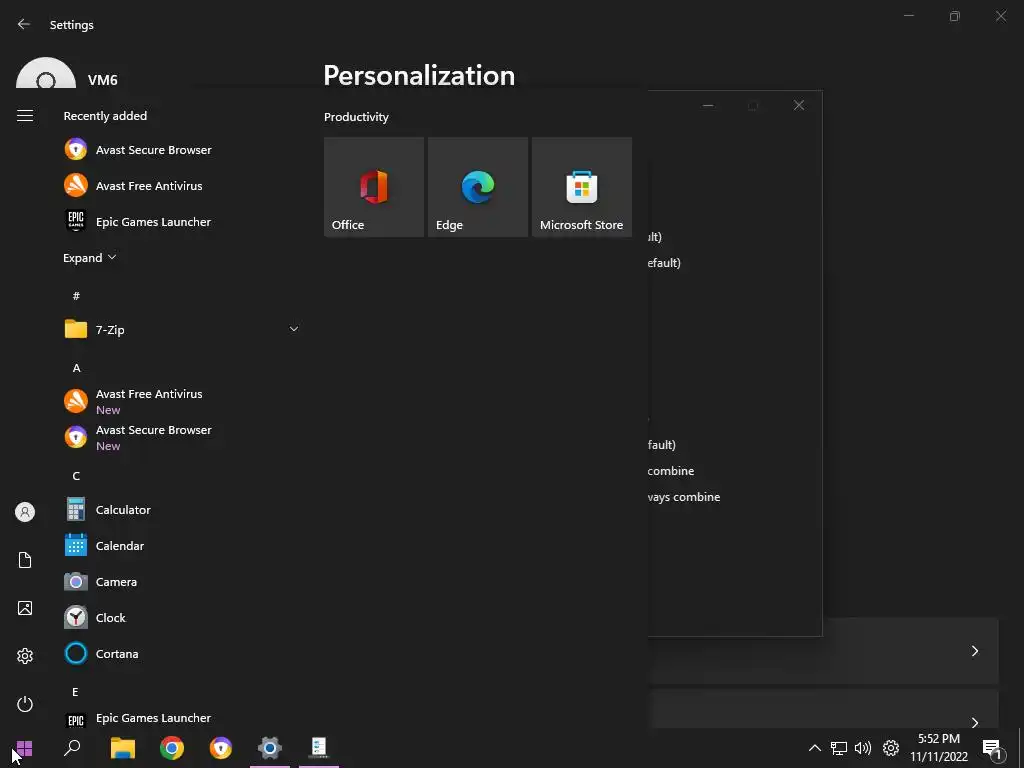Screen dimensions: 1024x768
Task: Expand the Recently added list
Action: [89, 258]
